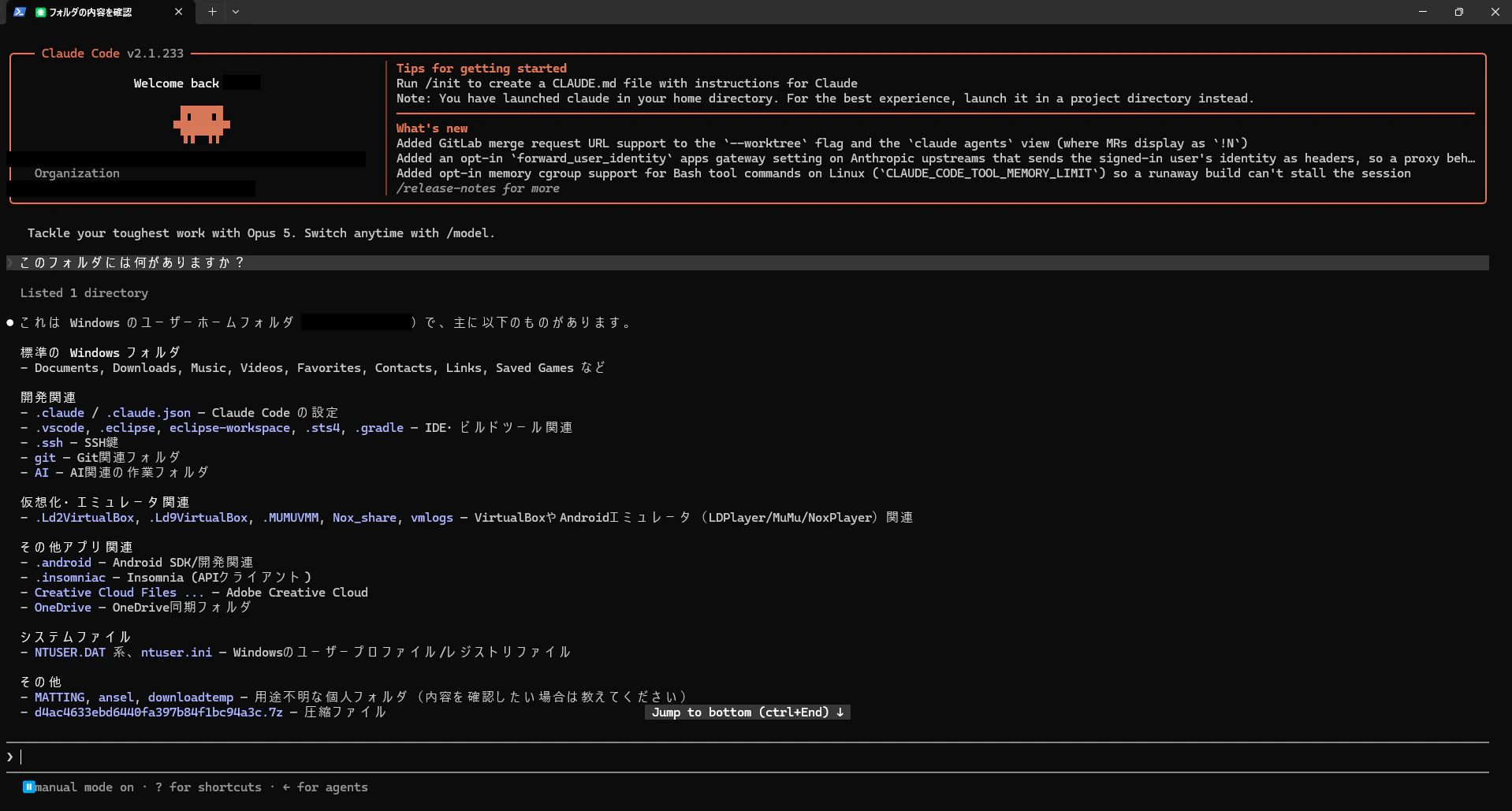Screen dimensions: 1512x811
Task: Click Jump to bottom (ctrl+End) button
Action: tap(747, 712)
